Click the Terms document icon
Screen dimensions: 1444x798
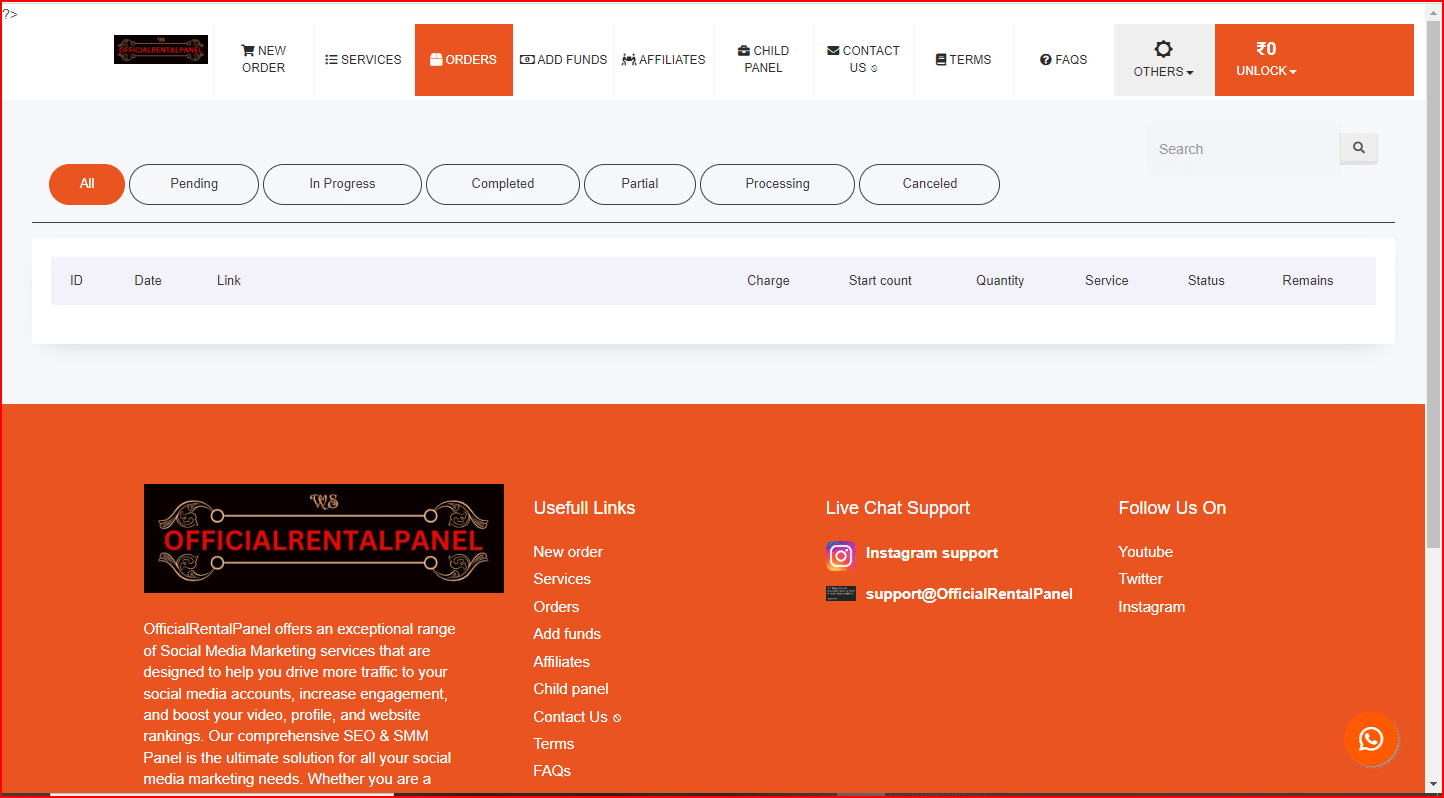[x=939, y=59]
